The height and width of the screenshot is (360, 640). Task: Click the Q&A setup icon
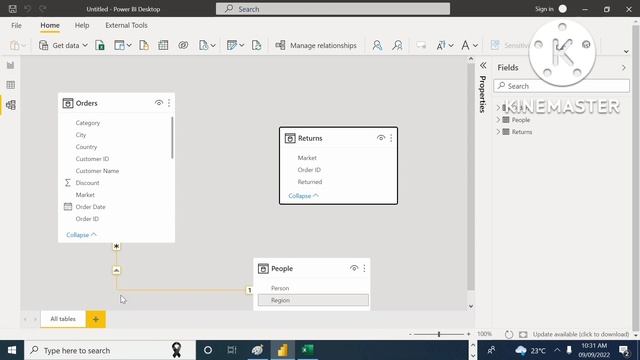421,45
